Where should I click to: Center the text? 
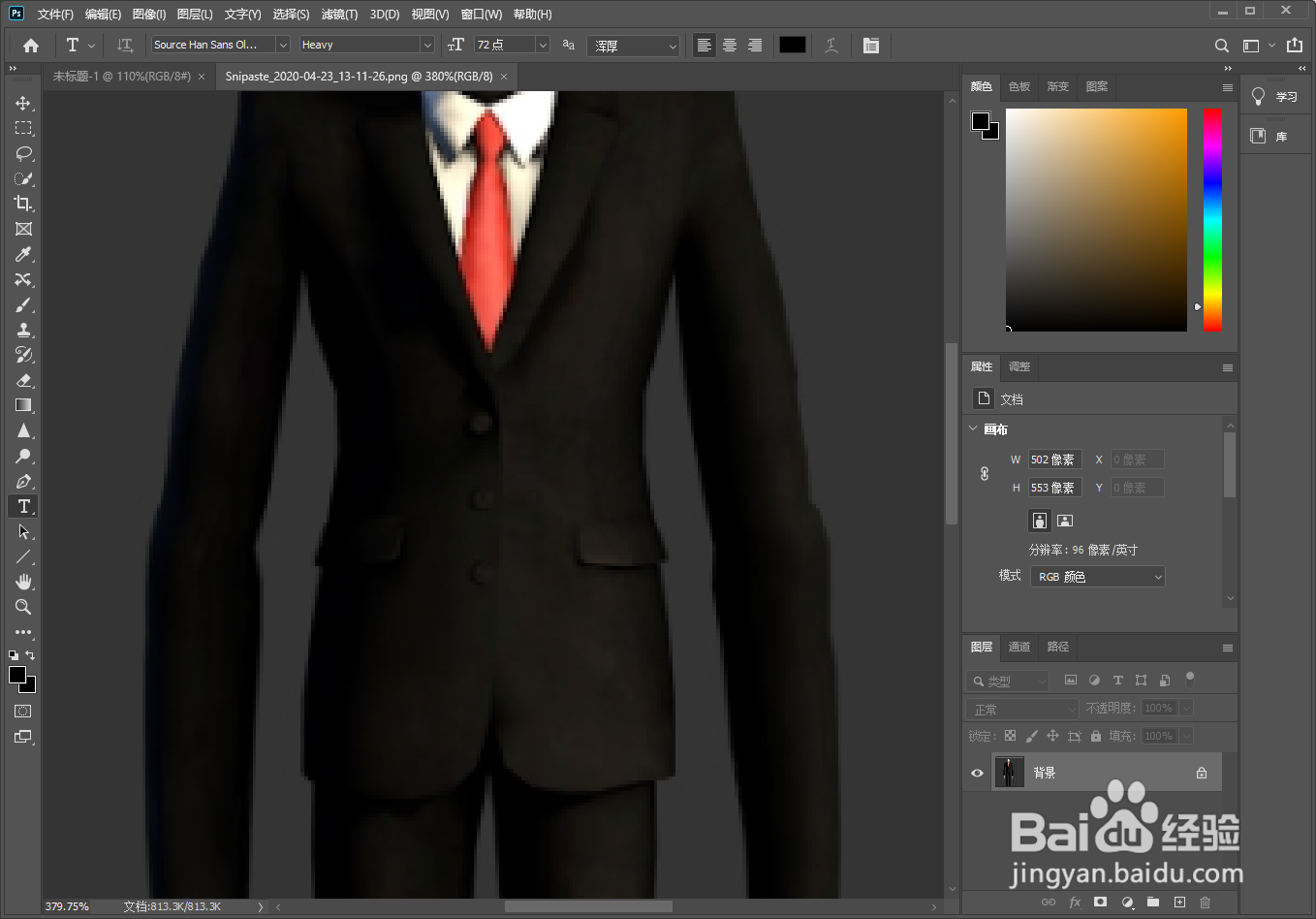(730, 46)
